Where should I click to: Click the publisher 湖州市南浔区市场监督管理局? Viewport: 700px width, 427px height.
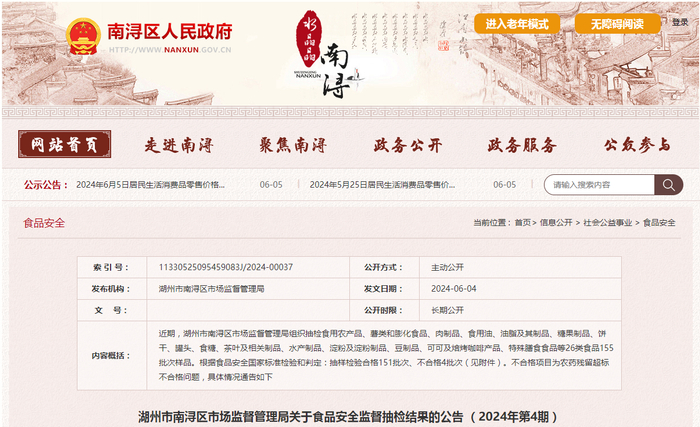[211, 289]
